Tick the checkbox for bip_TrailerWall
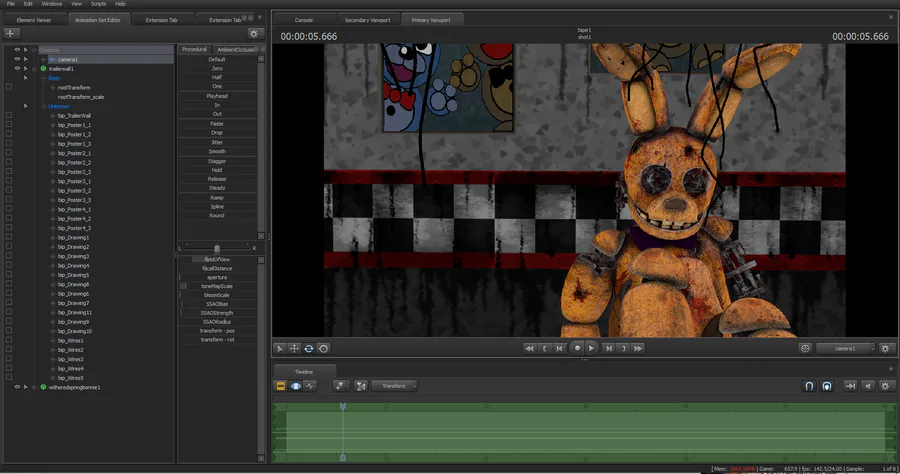This screenshot has width=900, height=474. [9, 115]
